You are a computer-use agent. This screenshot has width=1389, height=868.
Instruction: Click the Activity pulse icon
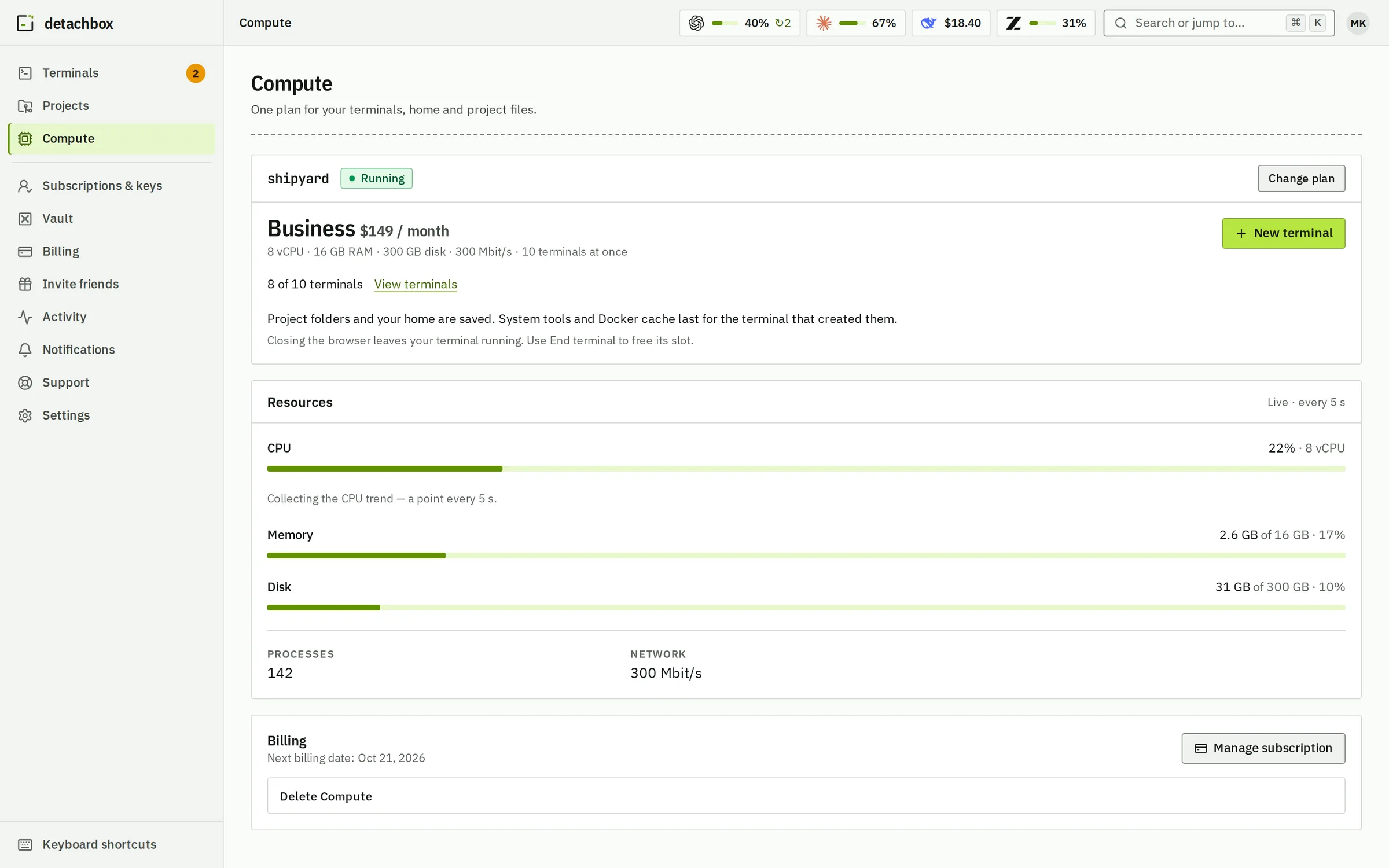click(25, 317)
